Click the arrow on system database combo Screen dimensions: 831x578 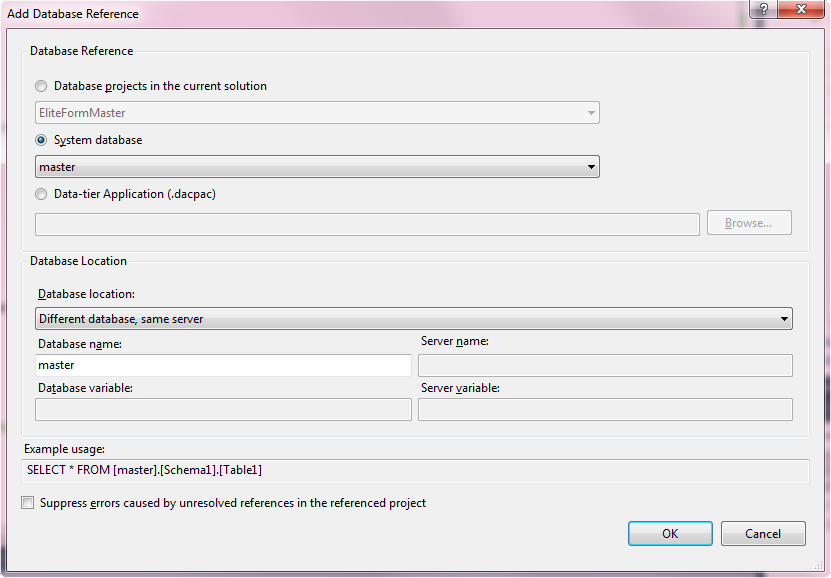[591, 167]
